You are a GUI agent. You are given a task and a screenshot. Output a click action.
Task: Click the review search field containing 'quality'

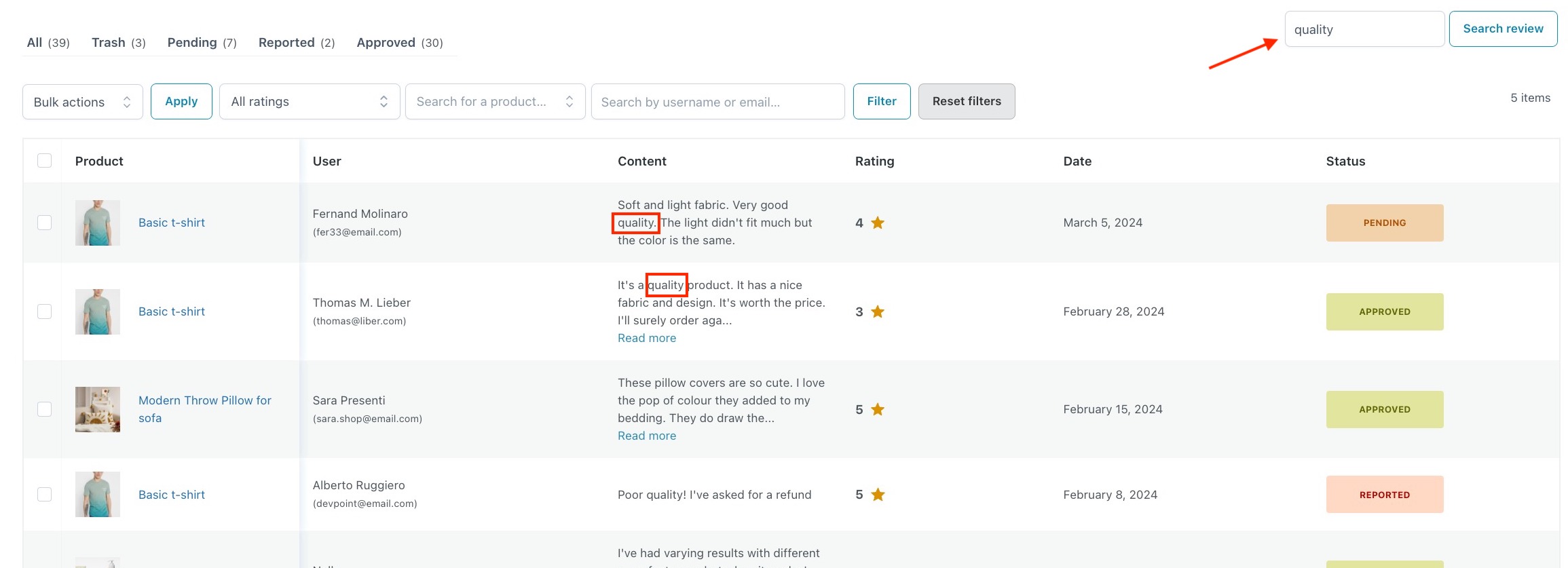pyautogui.click(x=1364, y=29)
